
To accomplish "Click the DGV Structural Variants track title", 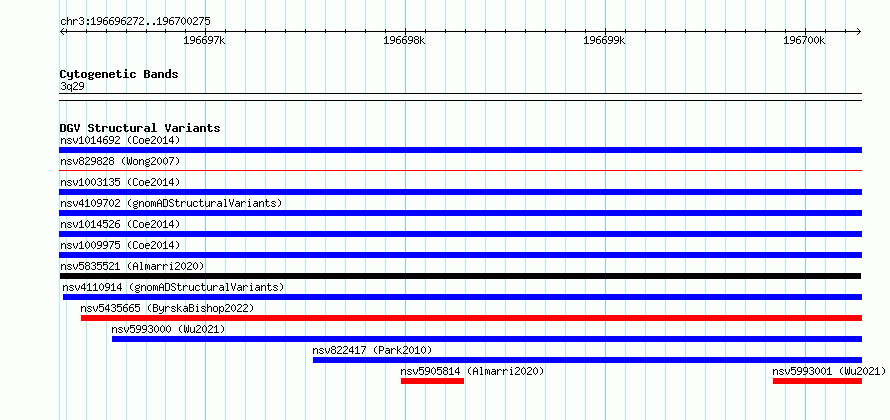I will [x=140, y=128].
